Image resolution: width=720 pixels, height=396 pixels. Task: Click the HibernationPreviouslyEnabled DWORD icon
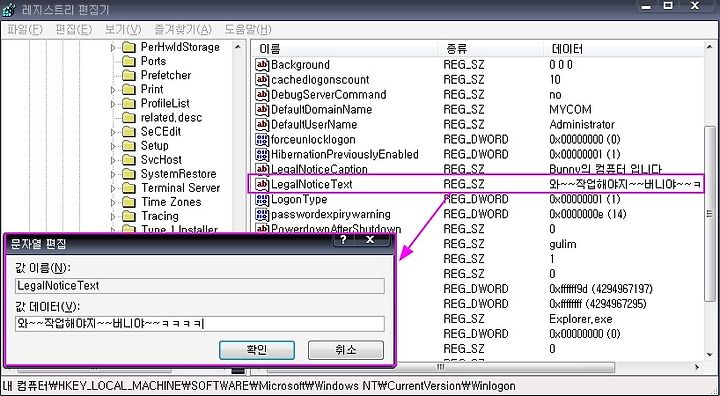tap(262, 154)
